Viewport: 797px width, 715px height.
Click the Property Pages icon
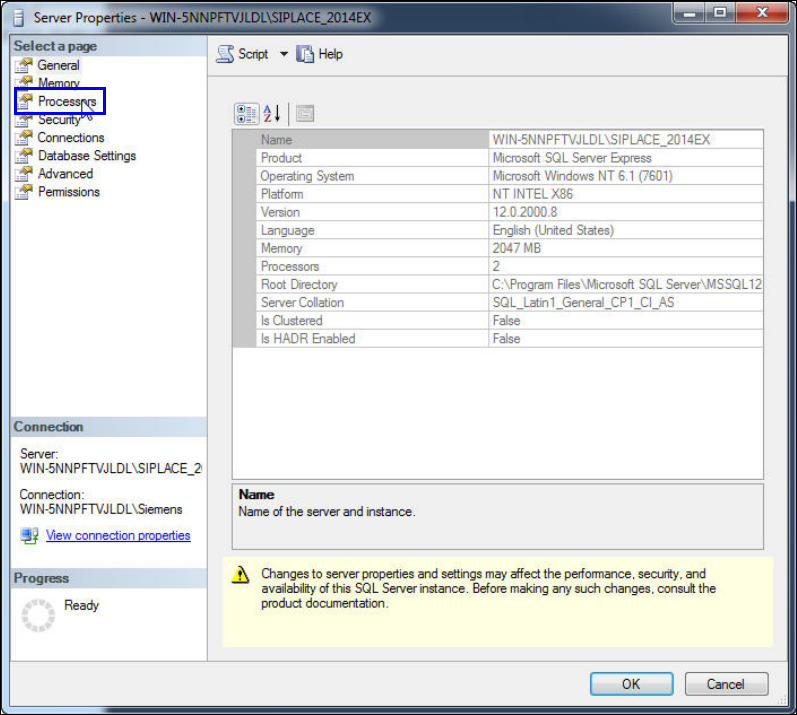(305, 114)
